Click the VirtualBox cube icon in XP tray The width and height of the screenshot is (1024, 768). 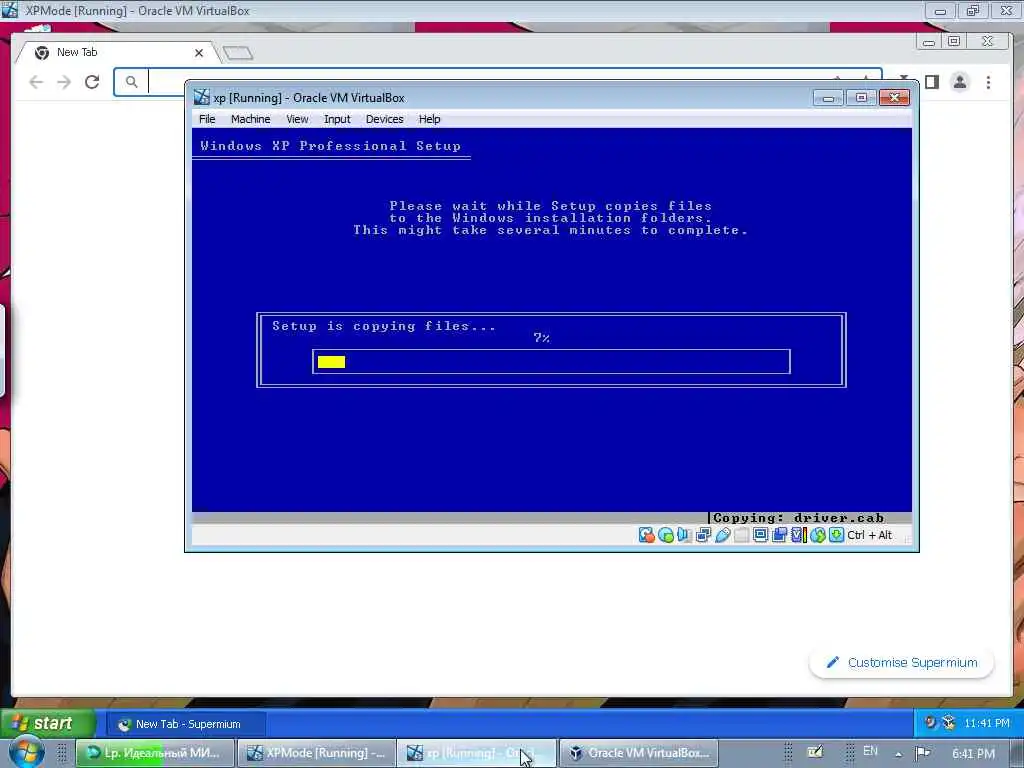coord(949,723)
